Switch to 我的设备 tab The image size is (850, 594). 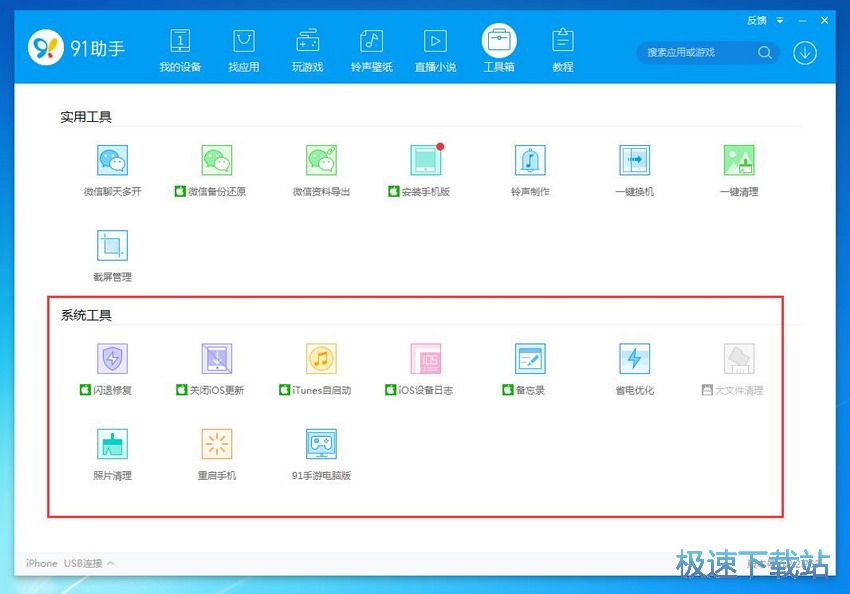pyautogui.click(x=180, y=51)
